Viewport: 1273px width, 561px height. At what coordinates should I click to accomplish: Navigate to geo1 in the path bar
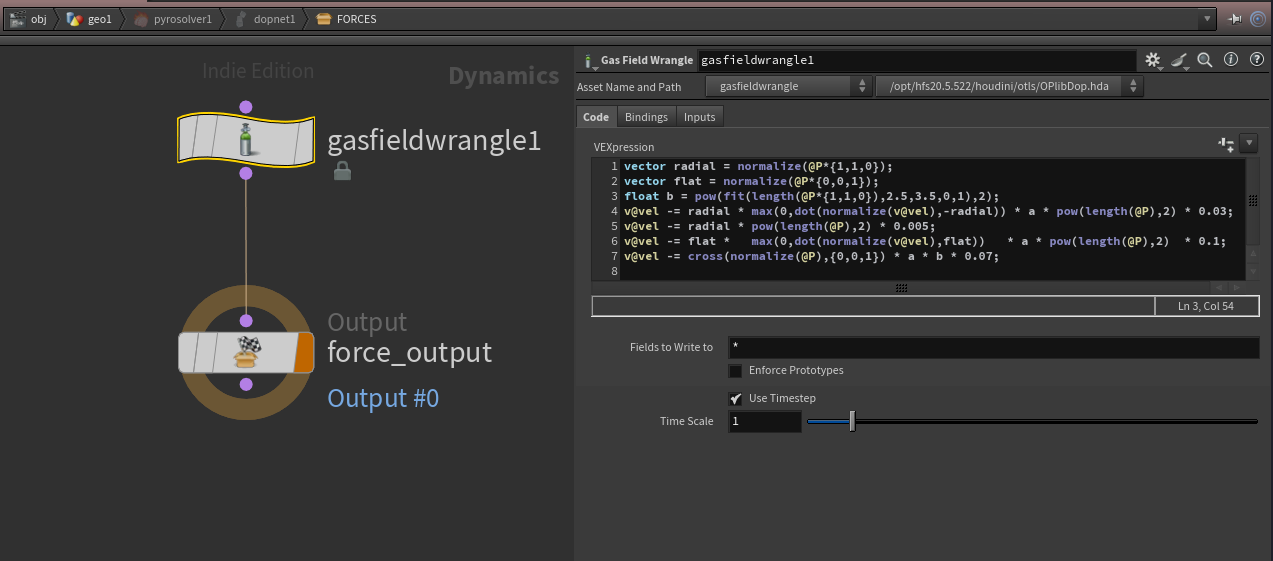pos(100,19)
